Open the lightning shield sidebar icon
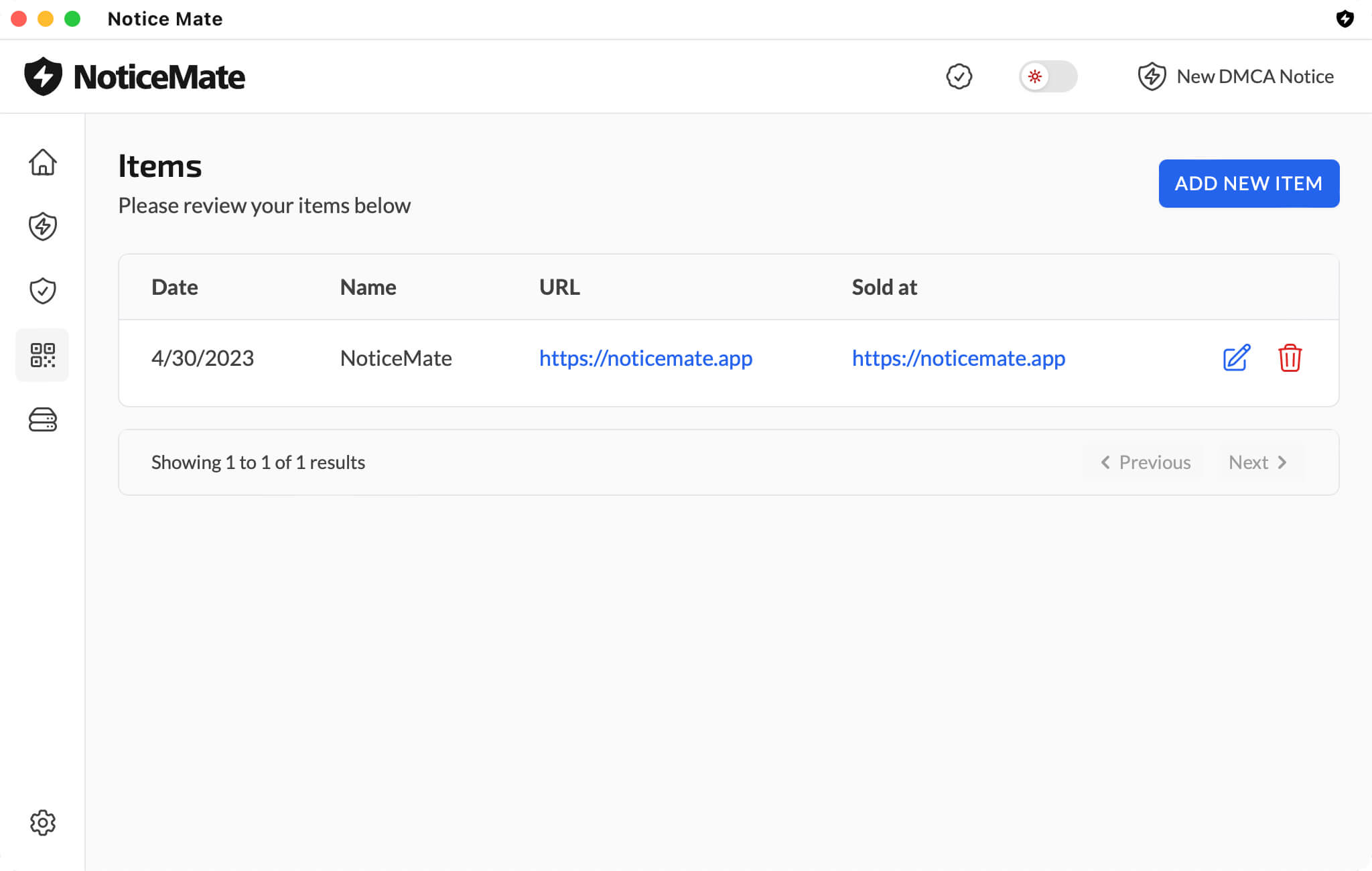 point(42,226)
